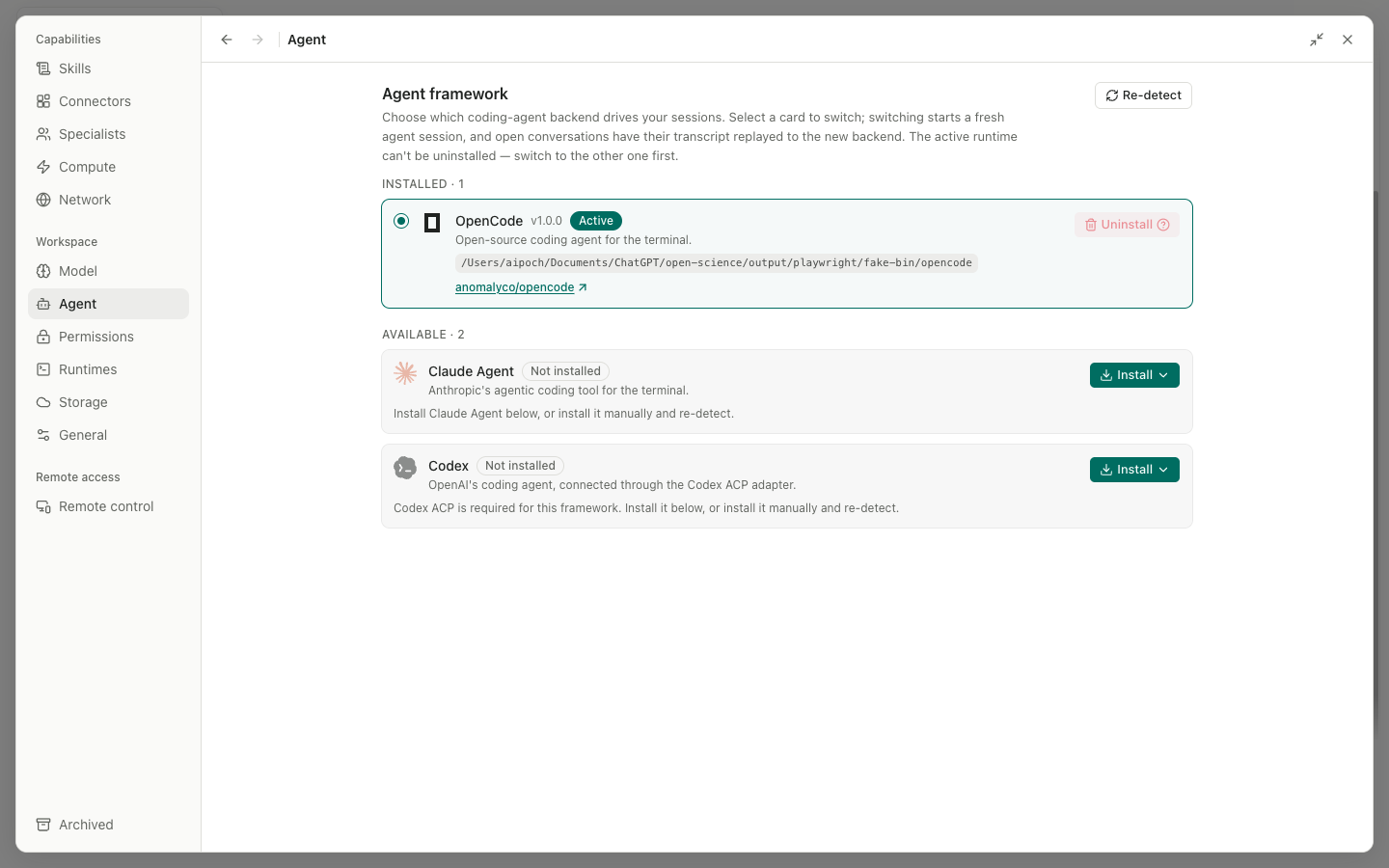
Task: Select the Agent item in sidebar
Action: tap(108, 304)
